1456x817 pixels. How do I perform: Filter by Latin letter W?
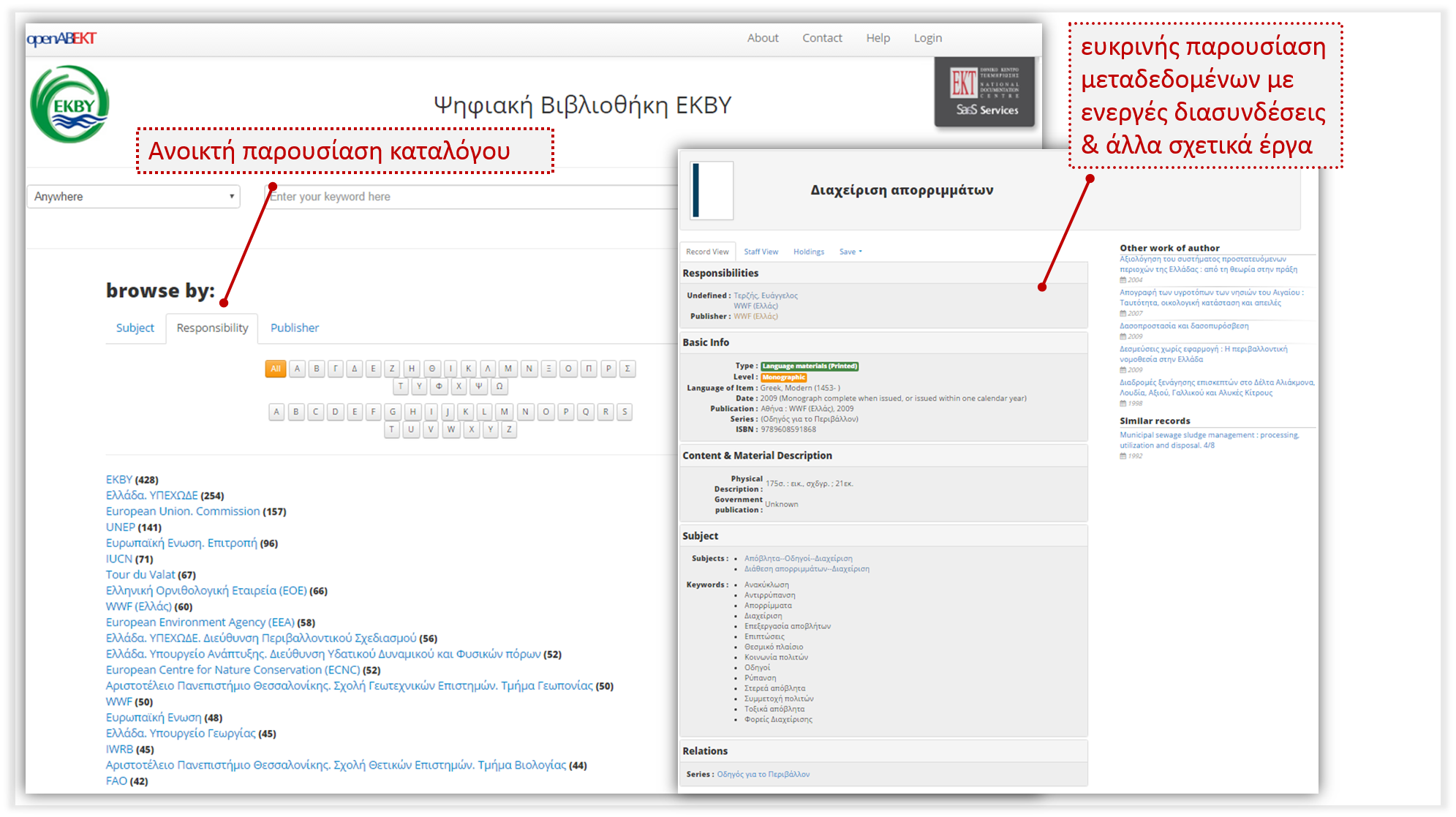pyautogui.click(x=451, y=429)
